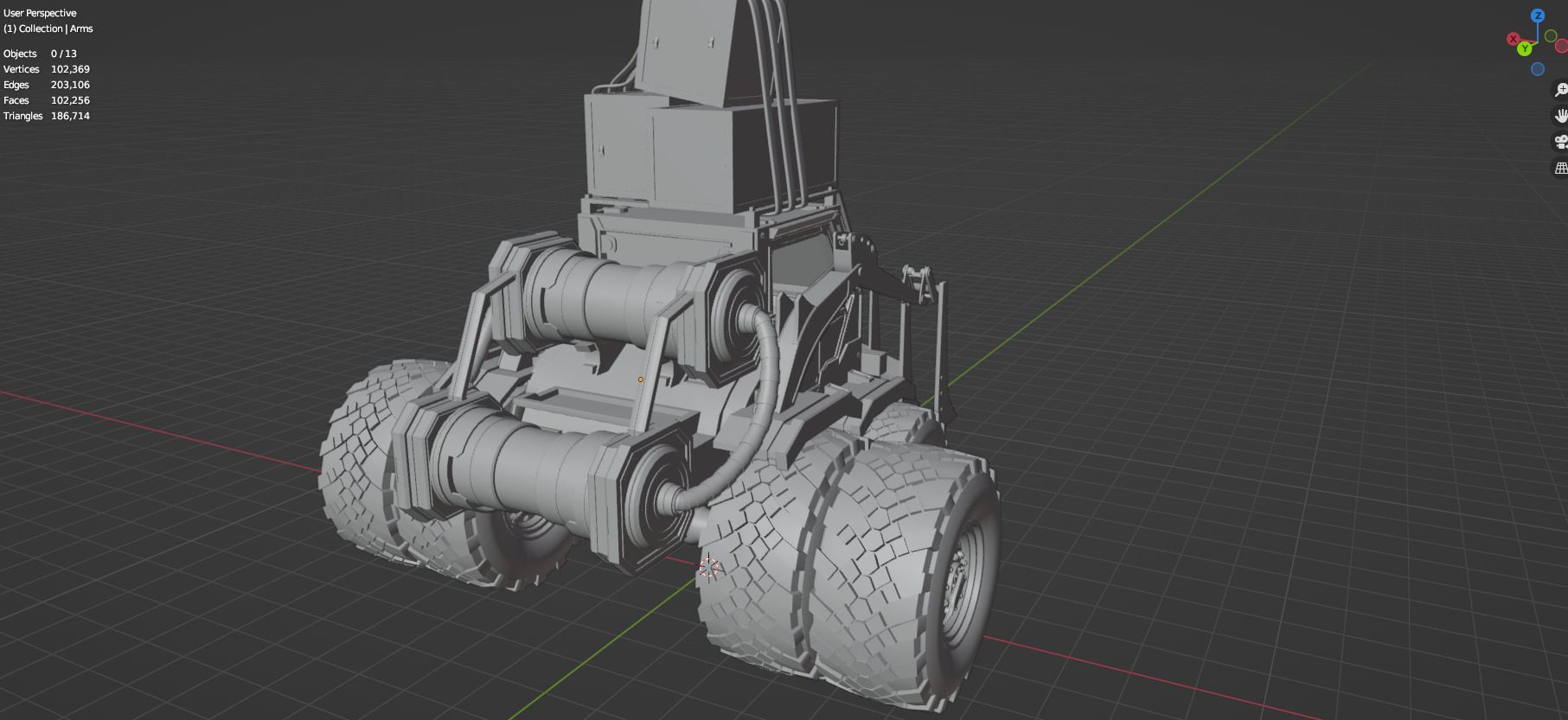Click the negative Z axis gizmo circle
This screenshot has height=720, width=1568.
click(x=1538, y=69)
